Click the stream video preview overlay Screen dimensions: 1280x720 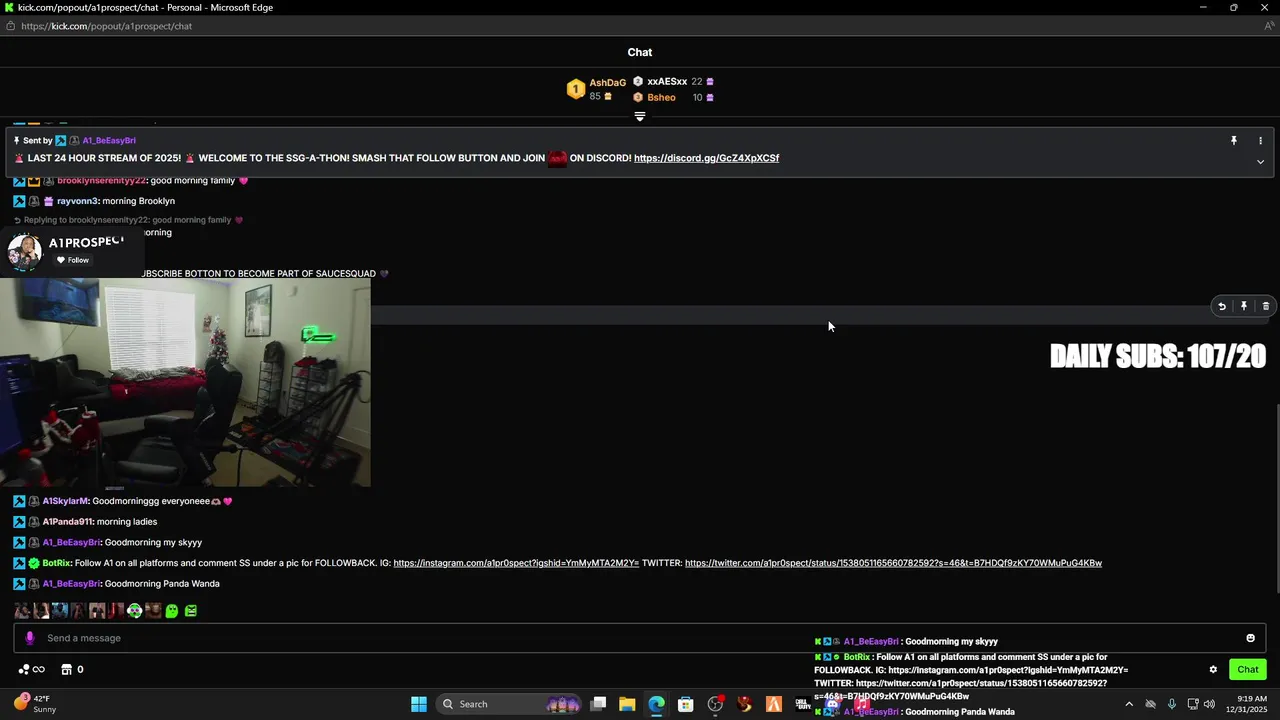tap(185, 383)
